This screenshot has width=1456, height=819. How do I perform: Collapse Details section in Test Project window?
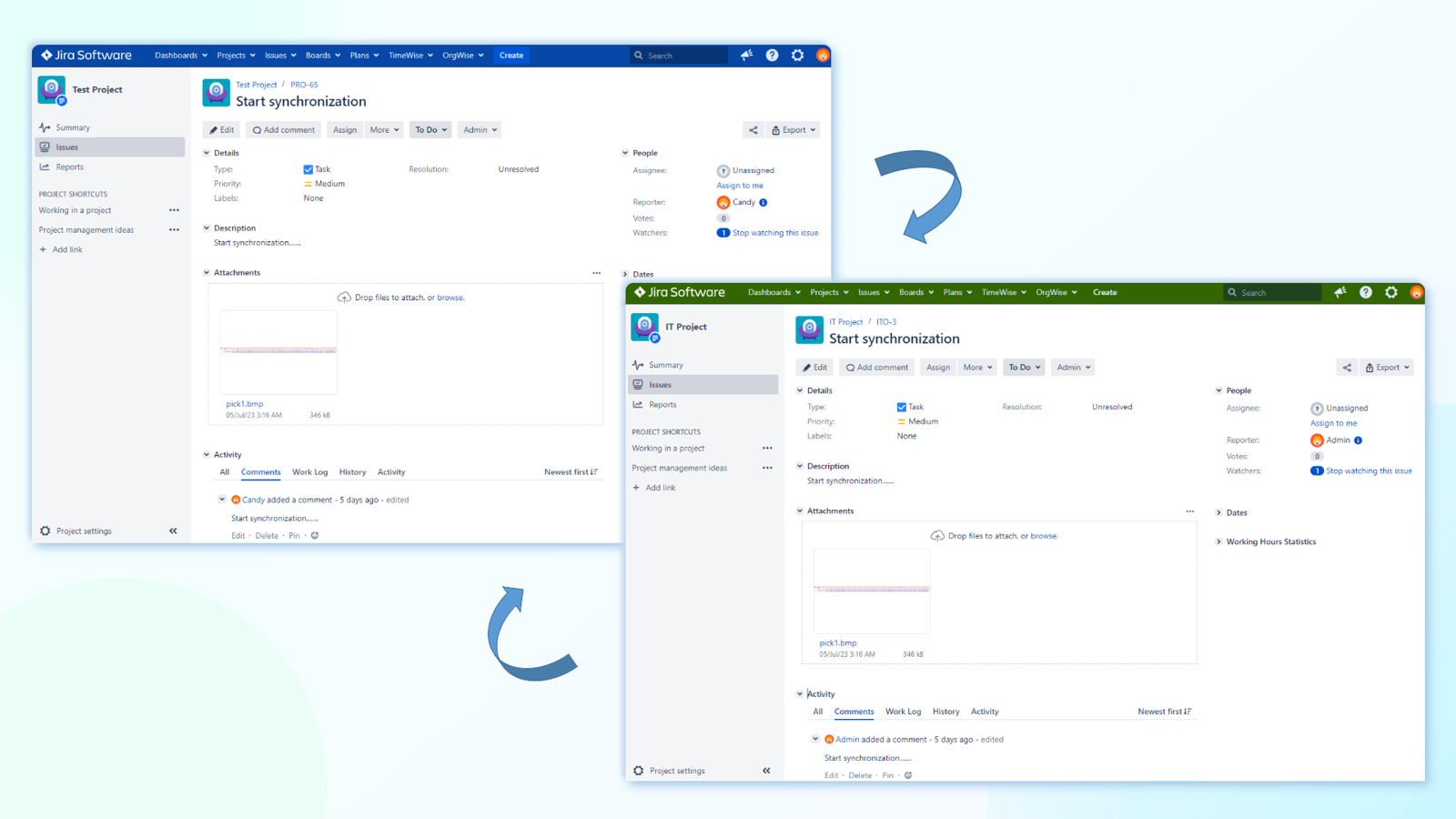tap(207, 153)
